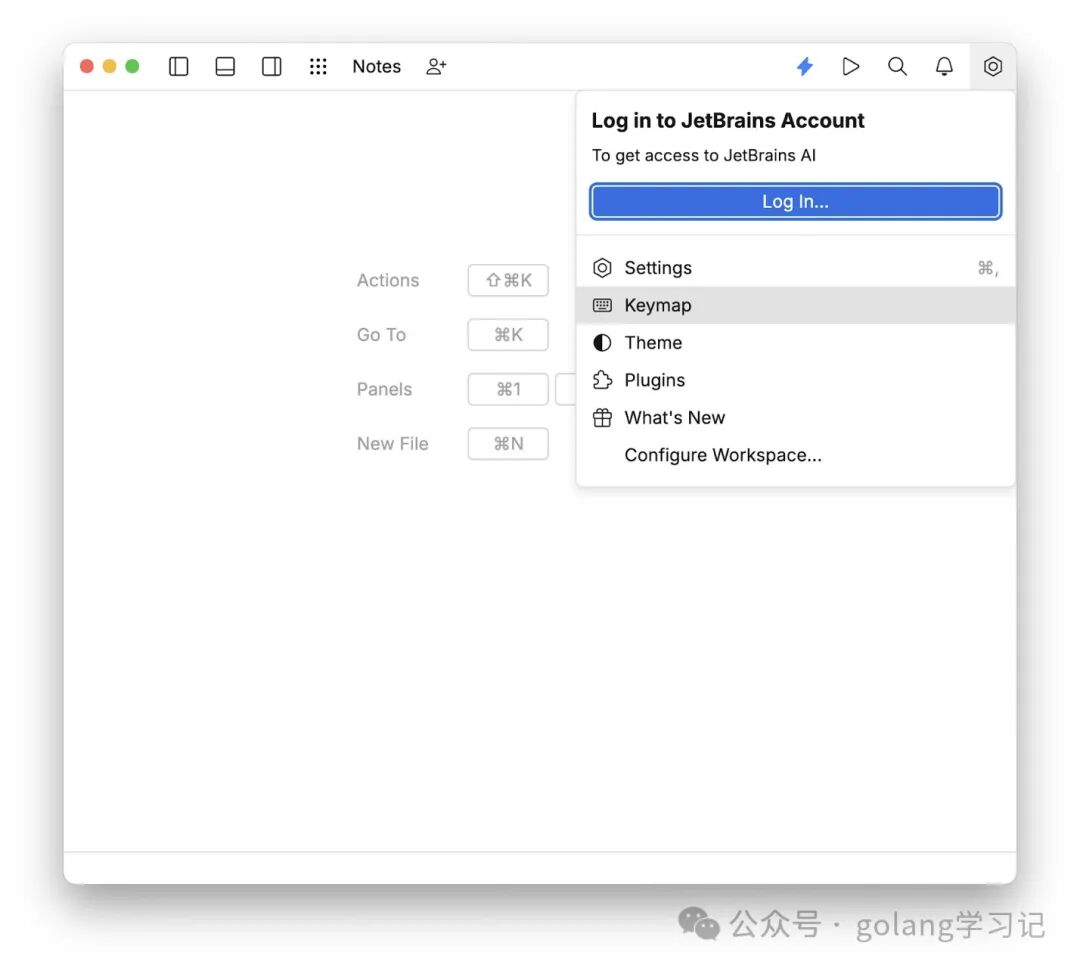Click the Log In... button
The width and height of the screenshot is (1080, 968).
(796, 201)
